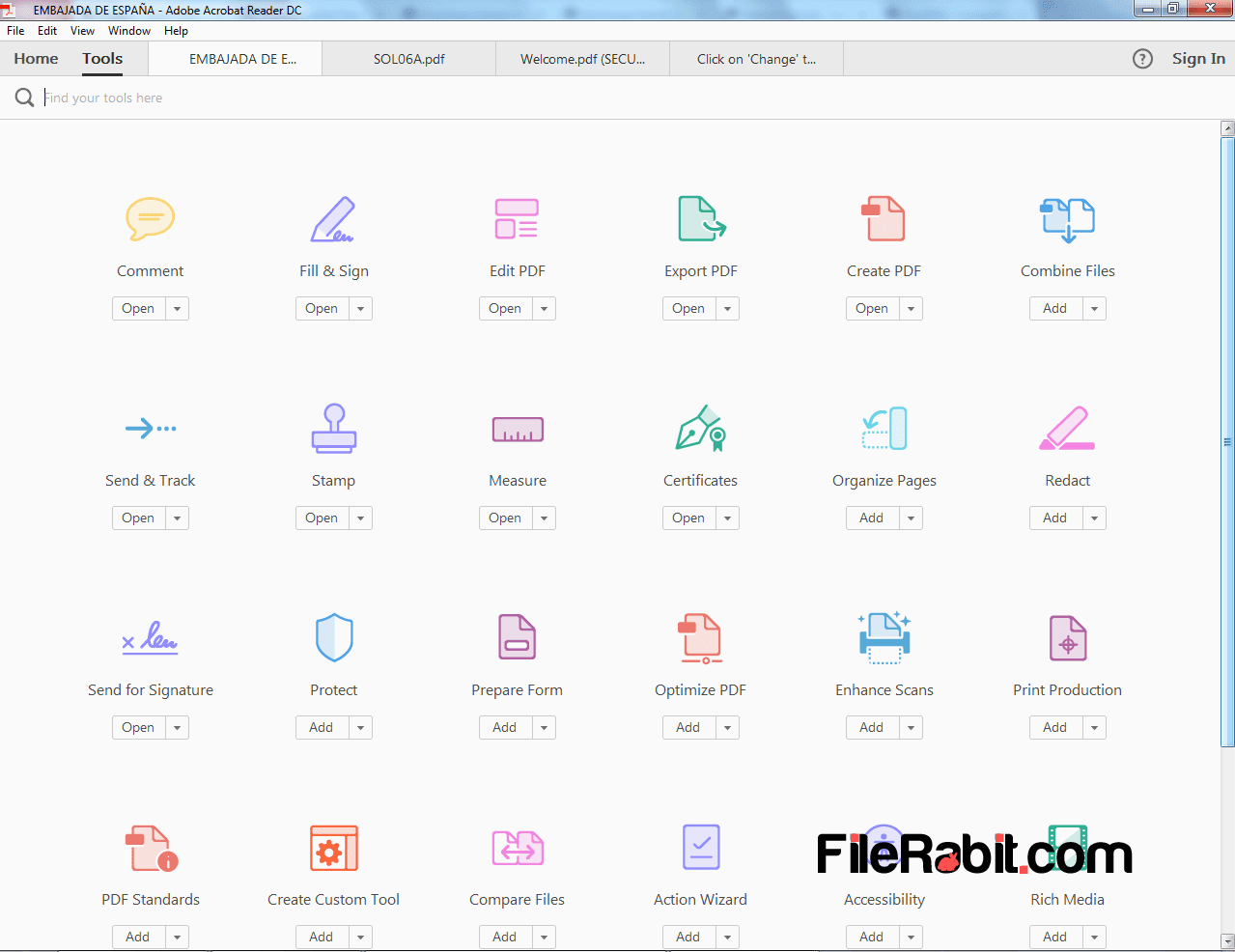Expand the Redact Add dropdown arrow

(1094, 518)
